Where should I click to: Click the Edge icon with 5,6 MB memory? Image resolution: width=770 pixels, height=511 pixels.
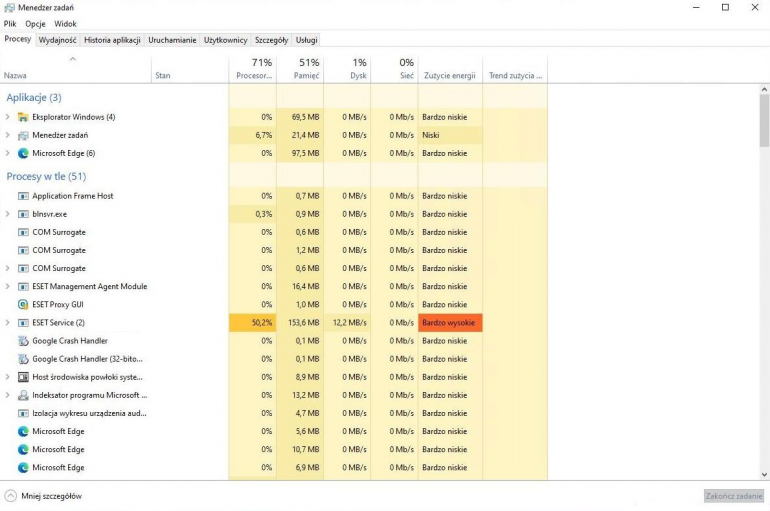(x=23, y=431)
